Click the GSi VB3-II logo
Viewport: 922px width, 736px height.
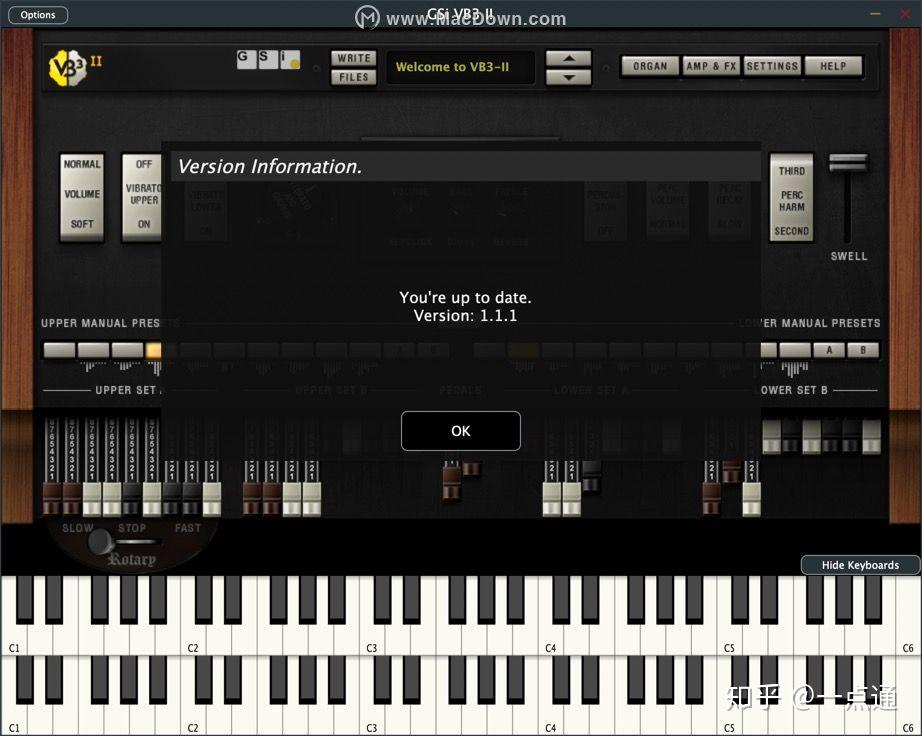65,65
